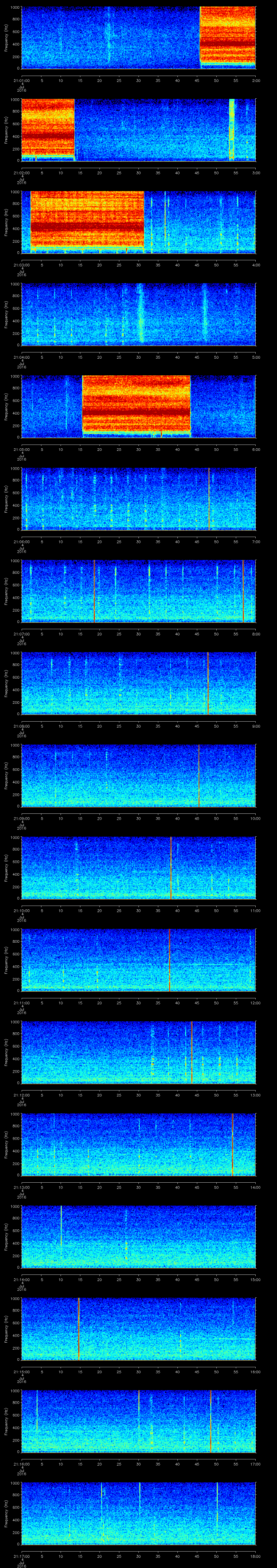Click the 21:01:00 start time label
This screenshot has width=277, height=1568.
[x=21, y=80]
